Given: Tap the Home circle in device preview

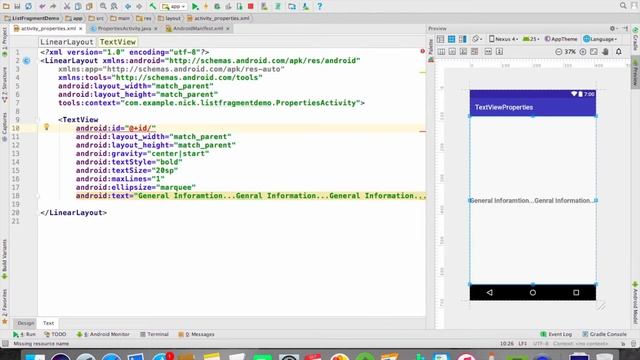Looking at the screenshot, I should (533, 292).
